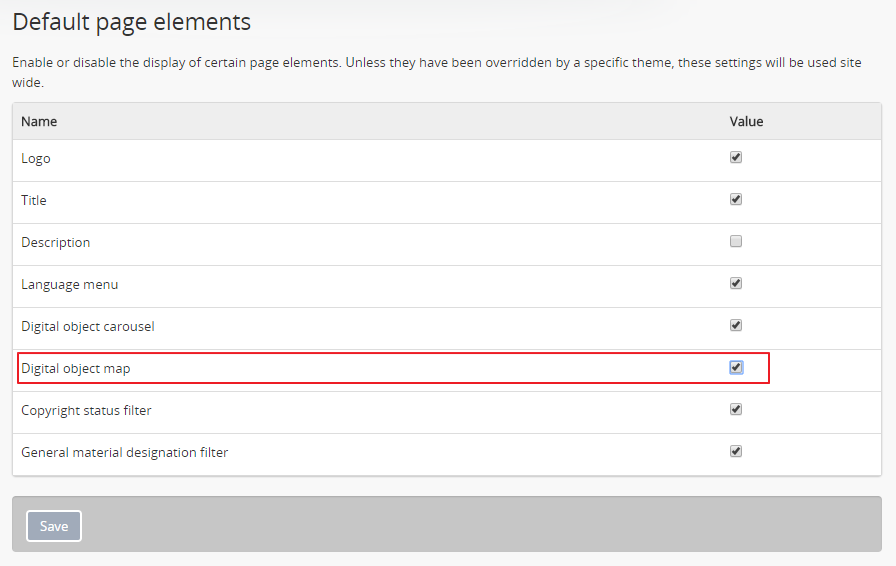The height and width of the screenshot is (566, 896).
Task: Select the Copyright status filter label
Action: (86, 411)
